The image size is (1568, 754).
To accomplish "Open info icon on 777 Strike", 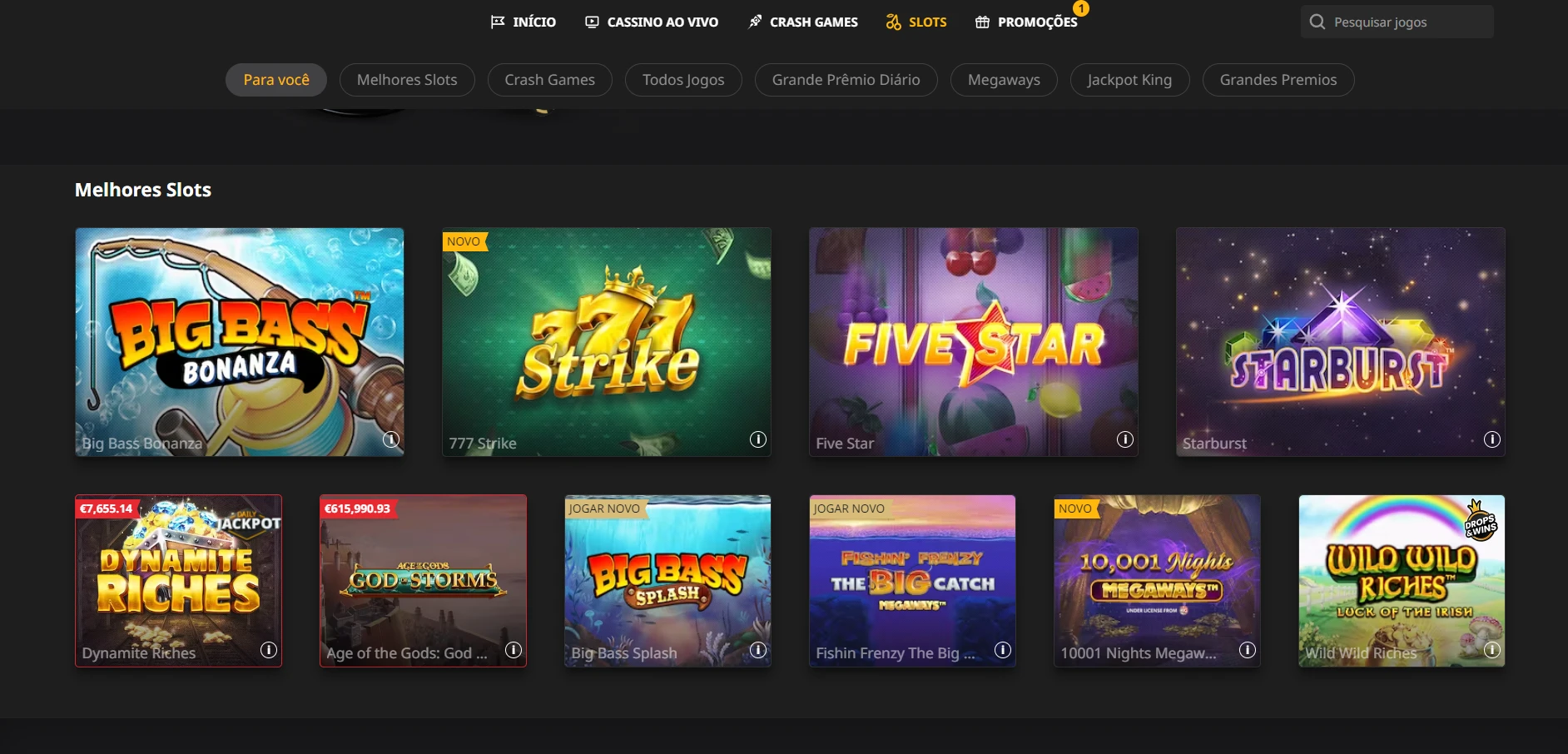I will pyautogui.click(x=758, y=439).
